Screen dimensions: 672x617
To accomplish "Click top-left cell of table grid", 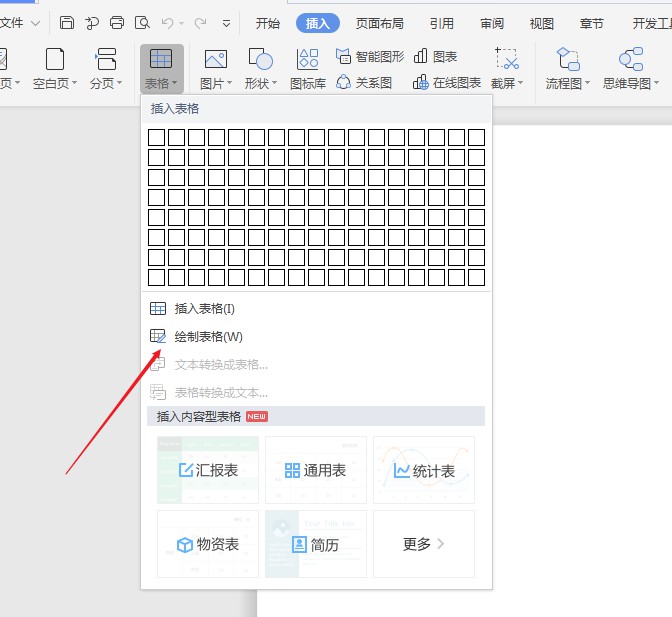I will 156,137.
